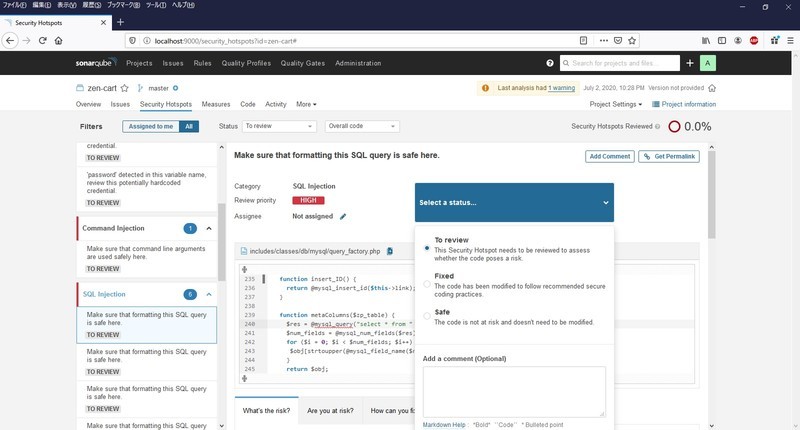Click plus icon to create project
Screen dimensions: 800x430
(x=690, y=63)
